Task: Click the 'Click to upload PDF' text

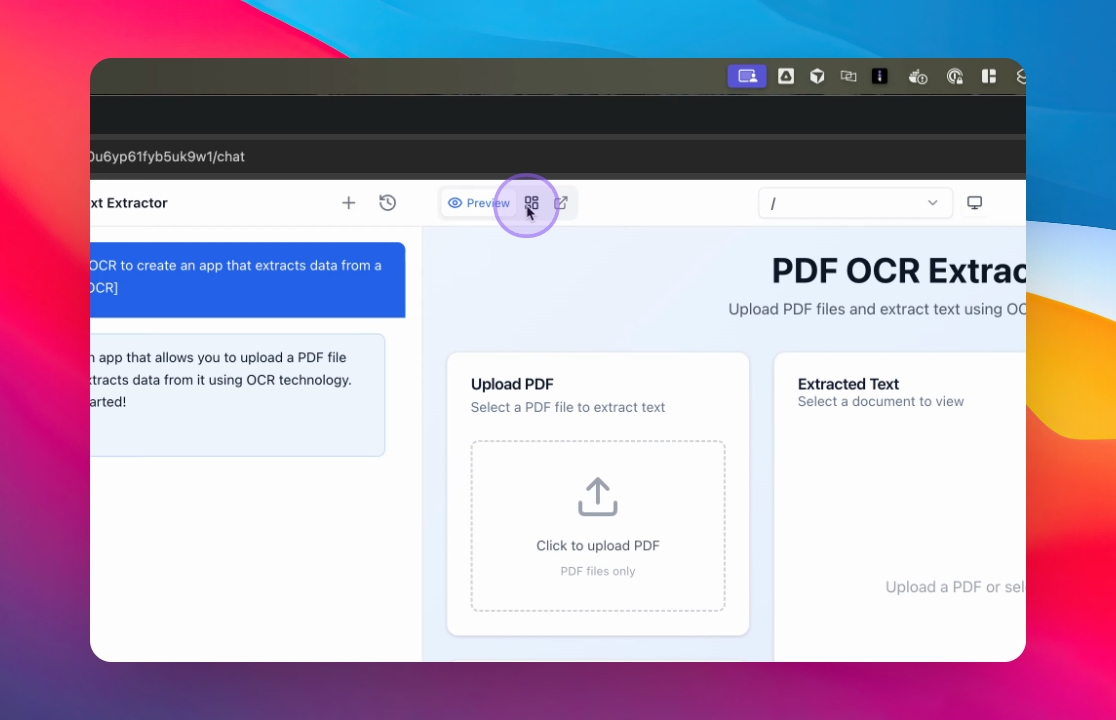Action: tap(598, 546)
